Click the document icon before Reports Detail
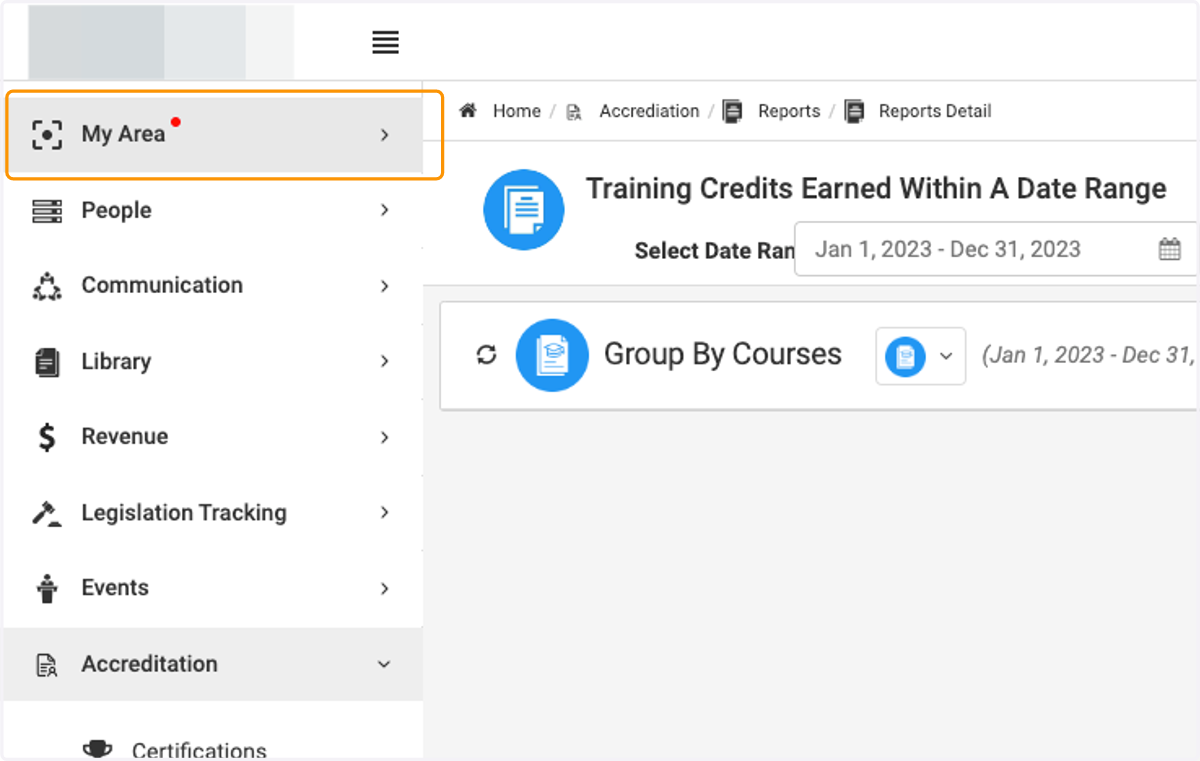 point(854,111)
